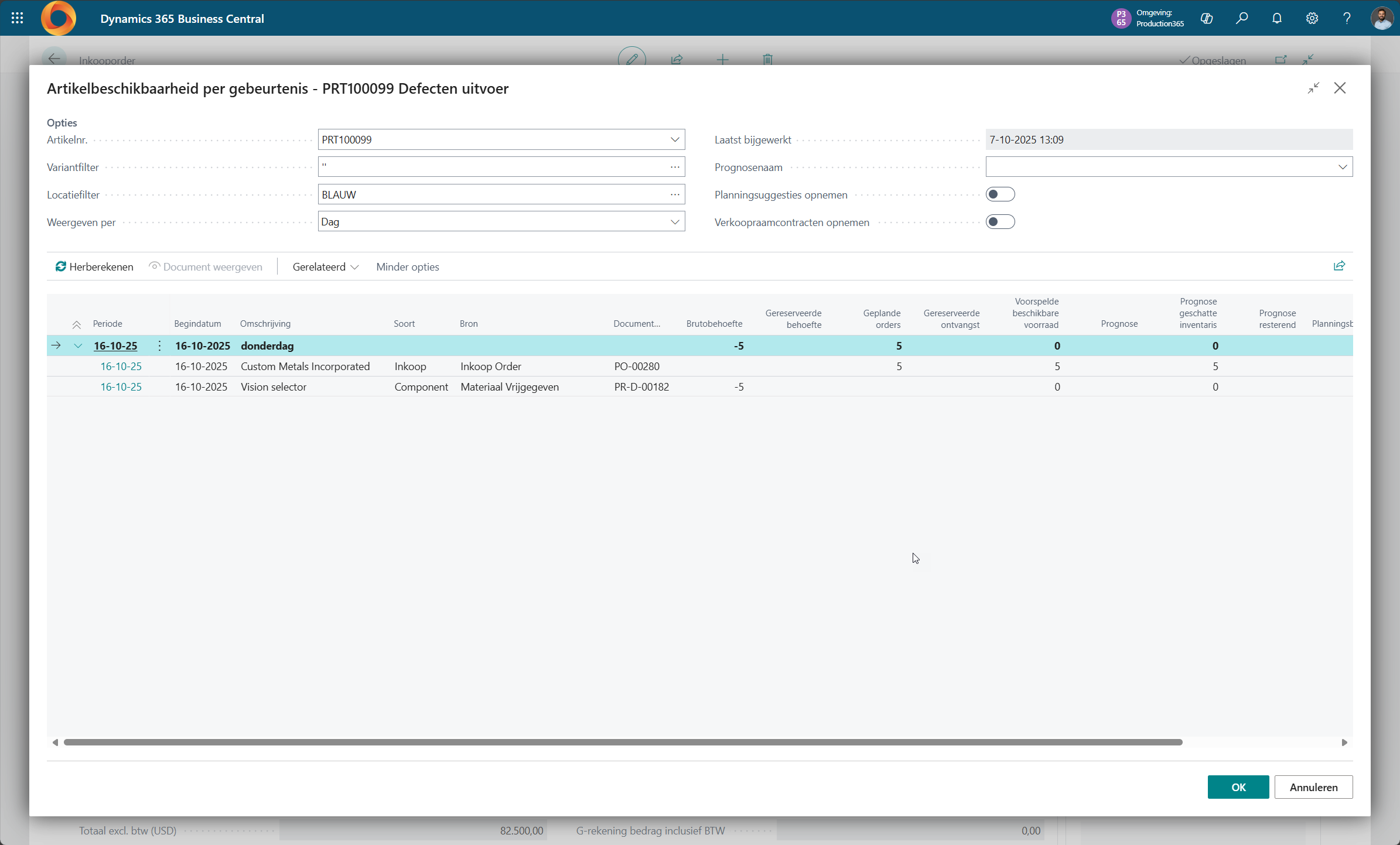Click the horizontal scrollbar of the grid
This screenshot has width=1400, height=845.
(x=623, y=742)
